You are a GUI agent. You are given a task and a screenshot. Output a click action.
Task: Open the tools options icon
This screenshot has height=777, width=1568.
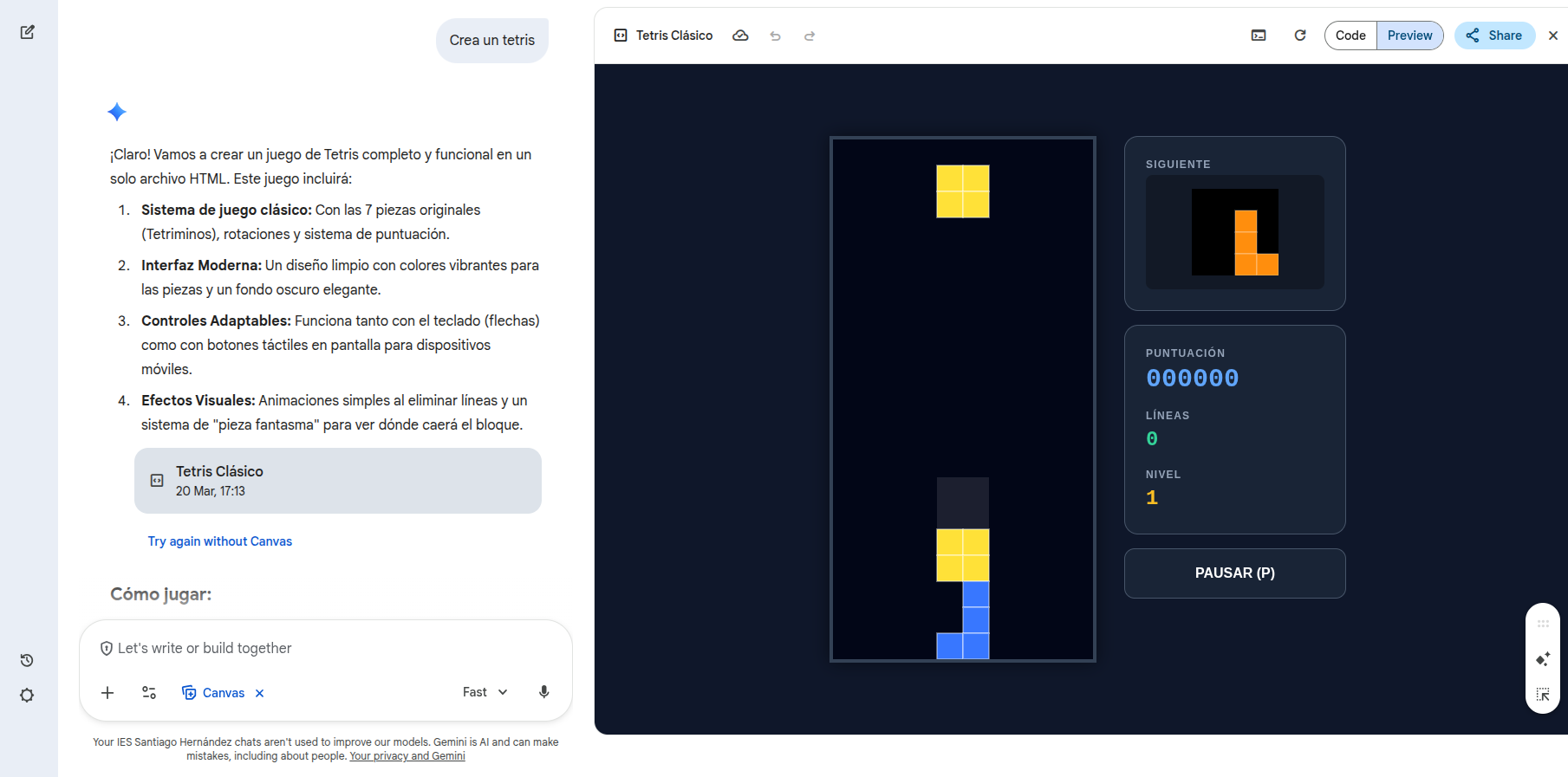pyautogui.click(x=149, y=693)
